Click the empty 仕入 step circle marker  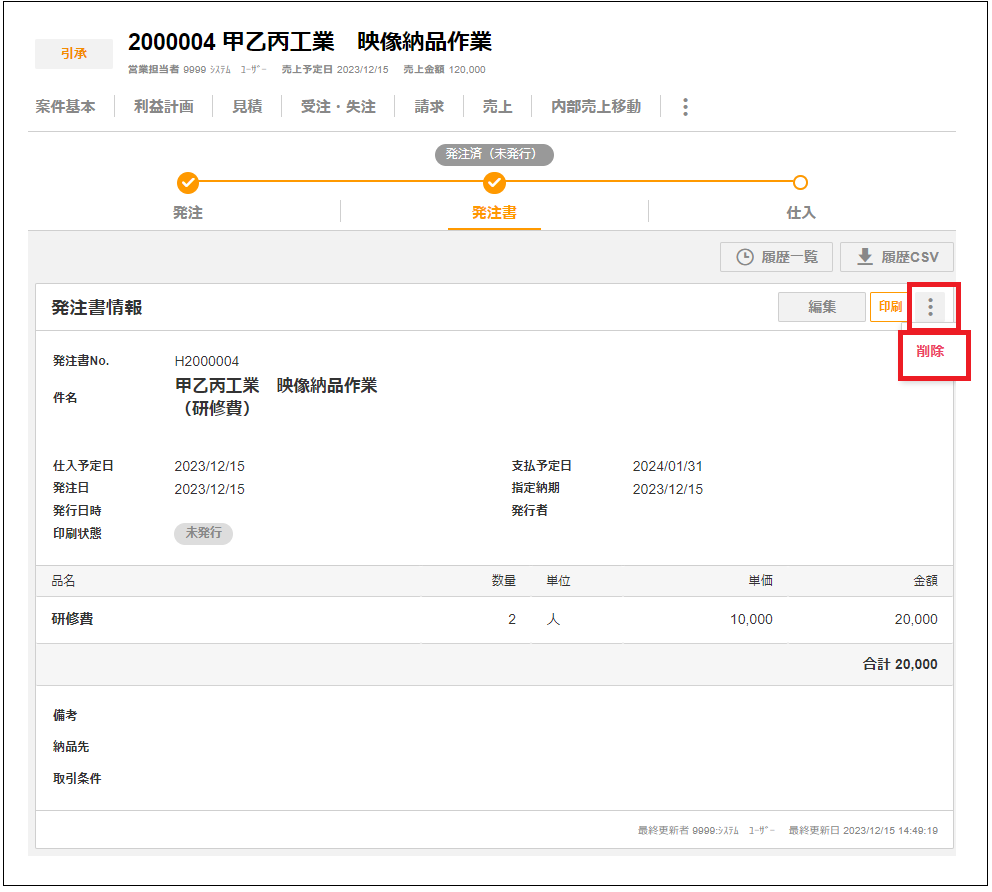800,184
